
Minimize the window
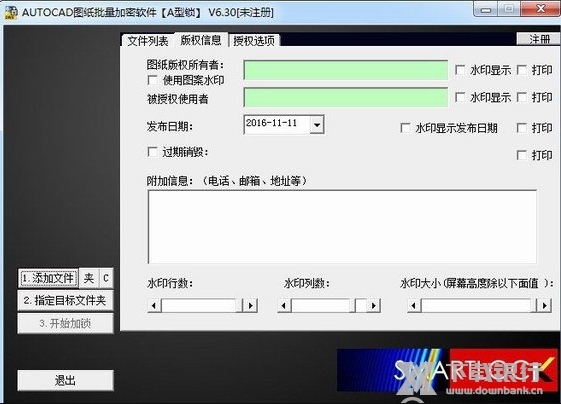click(x=486, y=9)
